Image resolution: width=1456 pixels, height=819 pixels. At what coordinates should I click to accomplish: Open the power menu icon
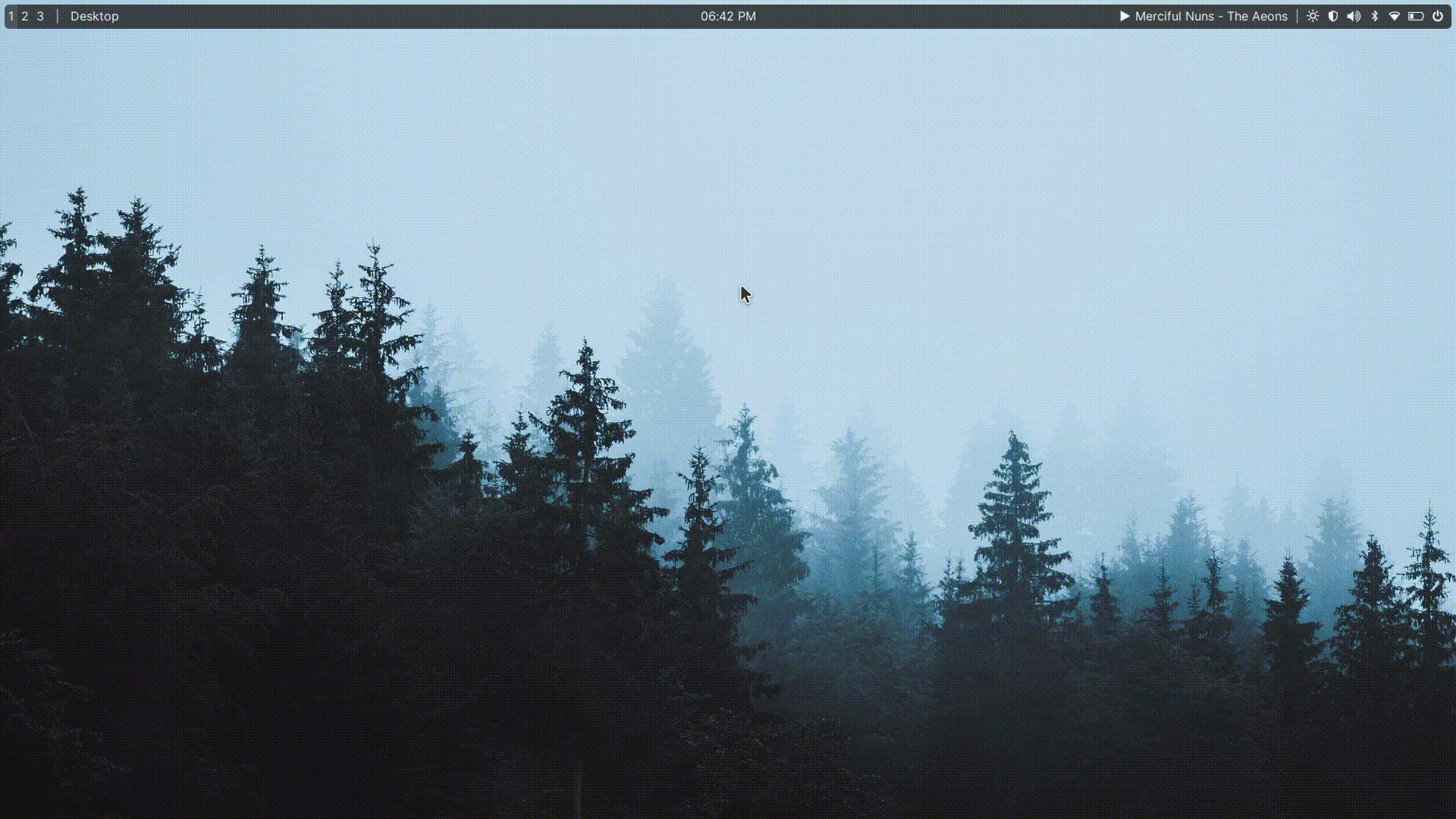[x=1438, y=16]
